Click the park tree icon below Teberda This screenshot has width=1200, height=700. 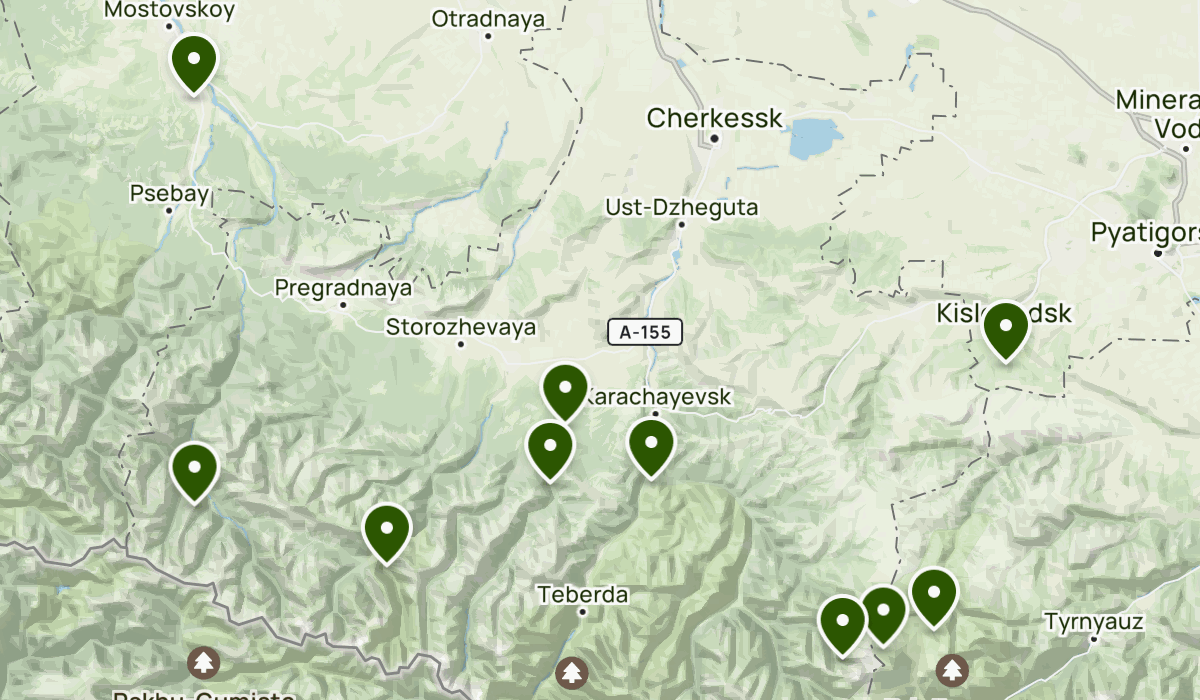coord(571,669)
